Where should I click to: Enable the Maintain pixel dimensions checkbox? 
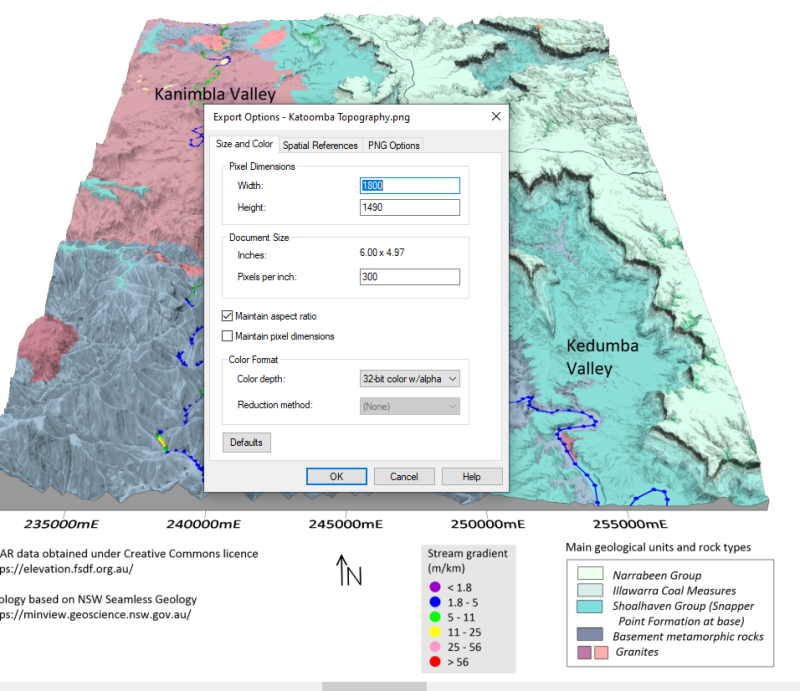[225, 335]
